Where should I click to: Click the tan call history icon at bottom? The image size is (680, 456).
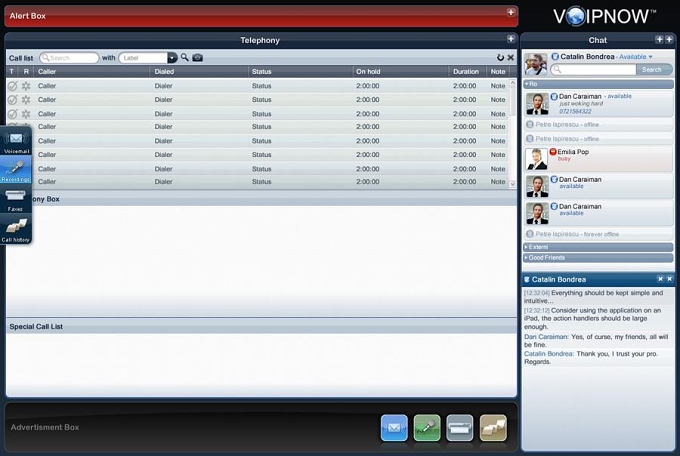pyautogui.click(x=493, y=428)
